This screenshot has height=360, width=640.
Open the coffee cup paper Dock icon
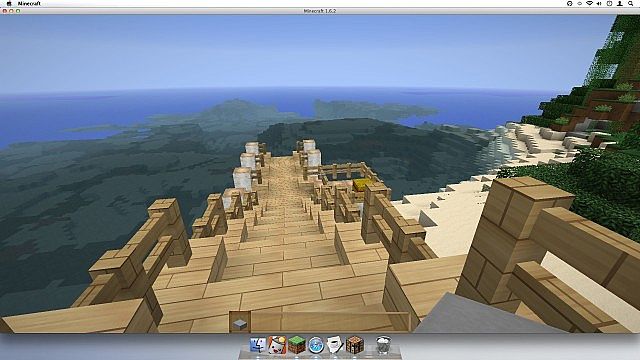[x=335, y=345]
